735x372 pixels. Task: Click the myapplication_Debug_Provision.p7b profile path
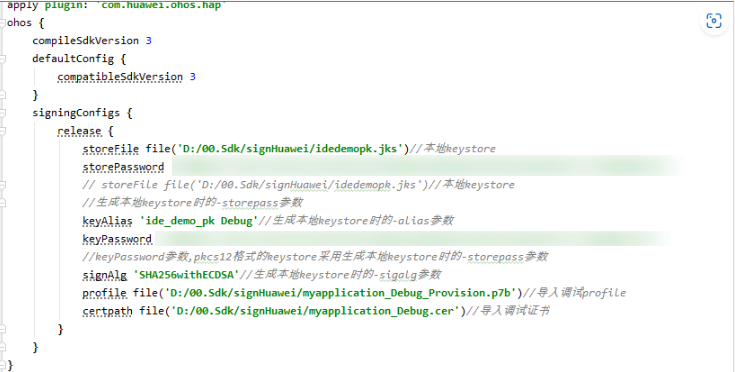point(340,293)
